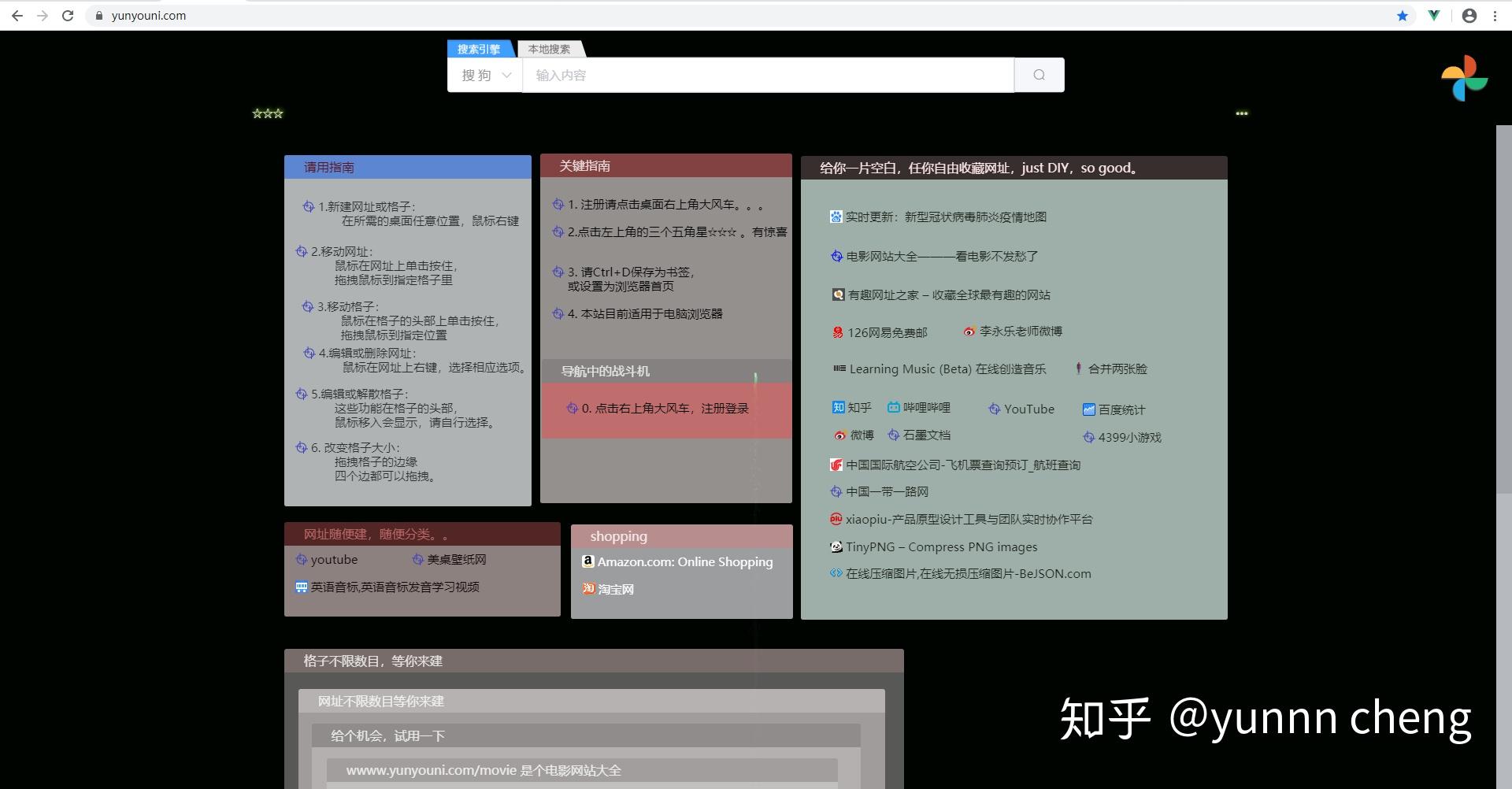Focus the 输入内容 search field
The image size is (1512, 789).
pyautogui.click(x=768, y=75)
